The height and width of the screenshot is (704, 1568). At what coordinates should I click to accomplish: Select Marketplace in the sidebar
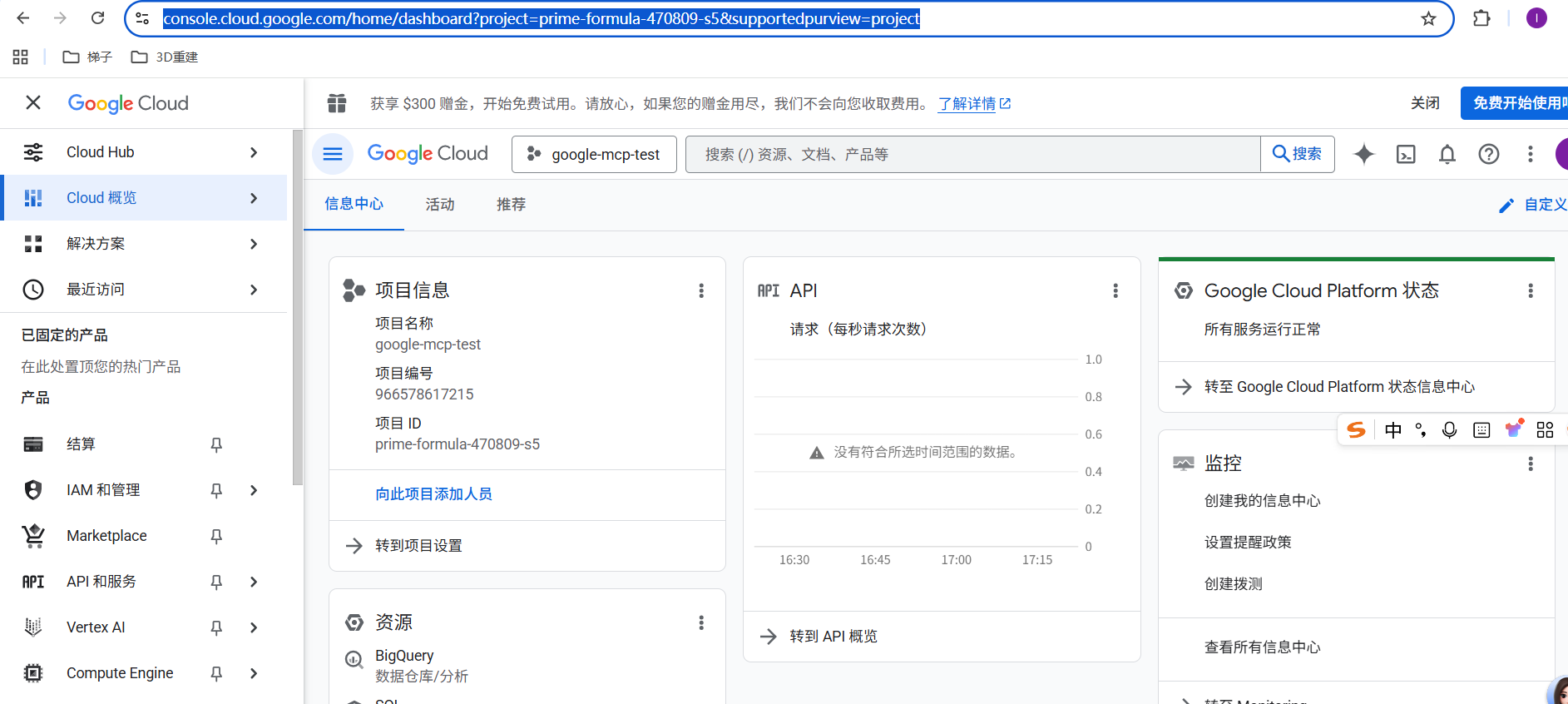[x=106, y=536]
